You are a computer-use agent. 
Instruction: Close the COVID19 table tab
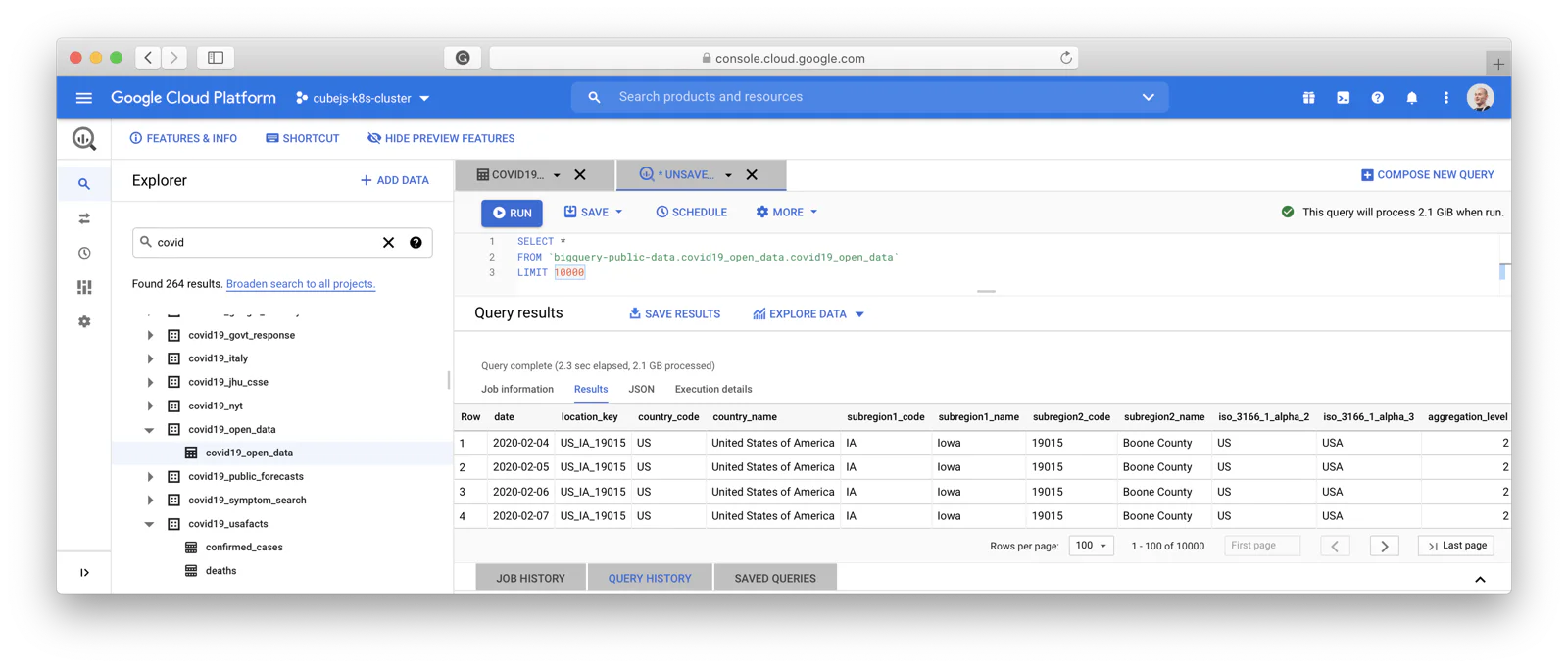coord(580,175)
